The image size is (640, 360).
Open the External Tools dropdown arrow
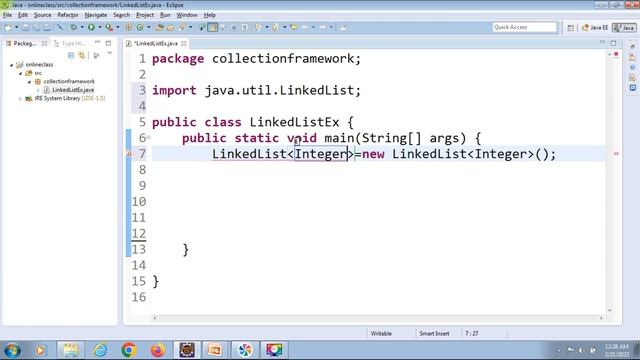[x=118, y=27]
